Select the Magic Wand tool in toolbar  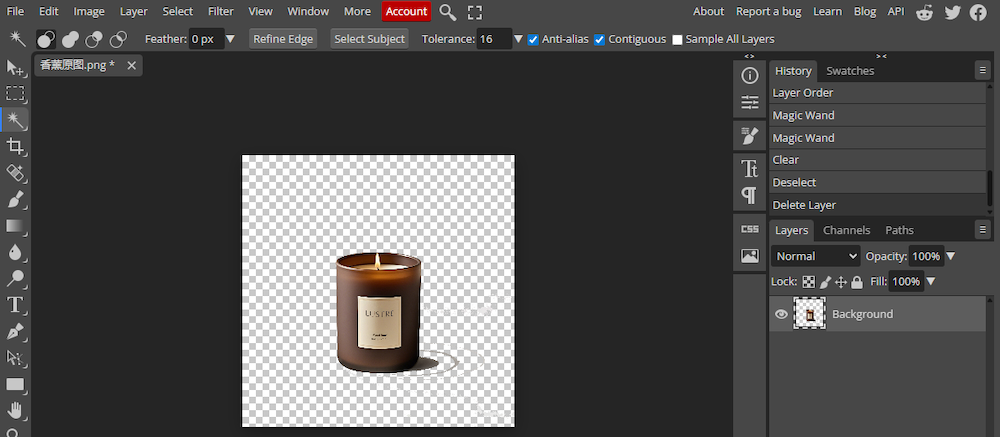[16, 120]
